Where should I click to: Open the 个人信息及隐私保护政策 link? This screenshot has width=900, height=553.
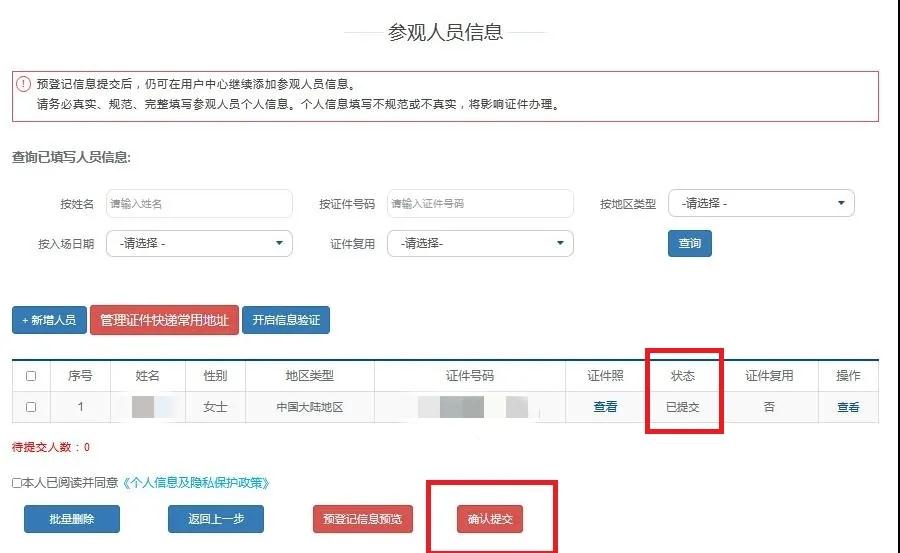(196, 483)
